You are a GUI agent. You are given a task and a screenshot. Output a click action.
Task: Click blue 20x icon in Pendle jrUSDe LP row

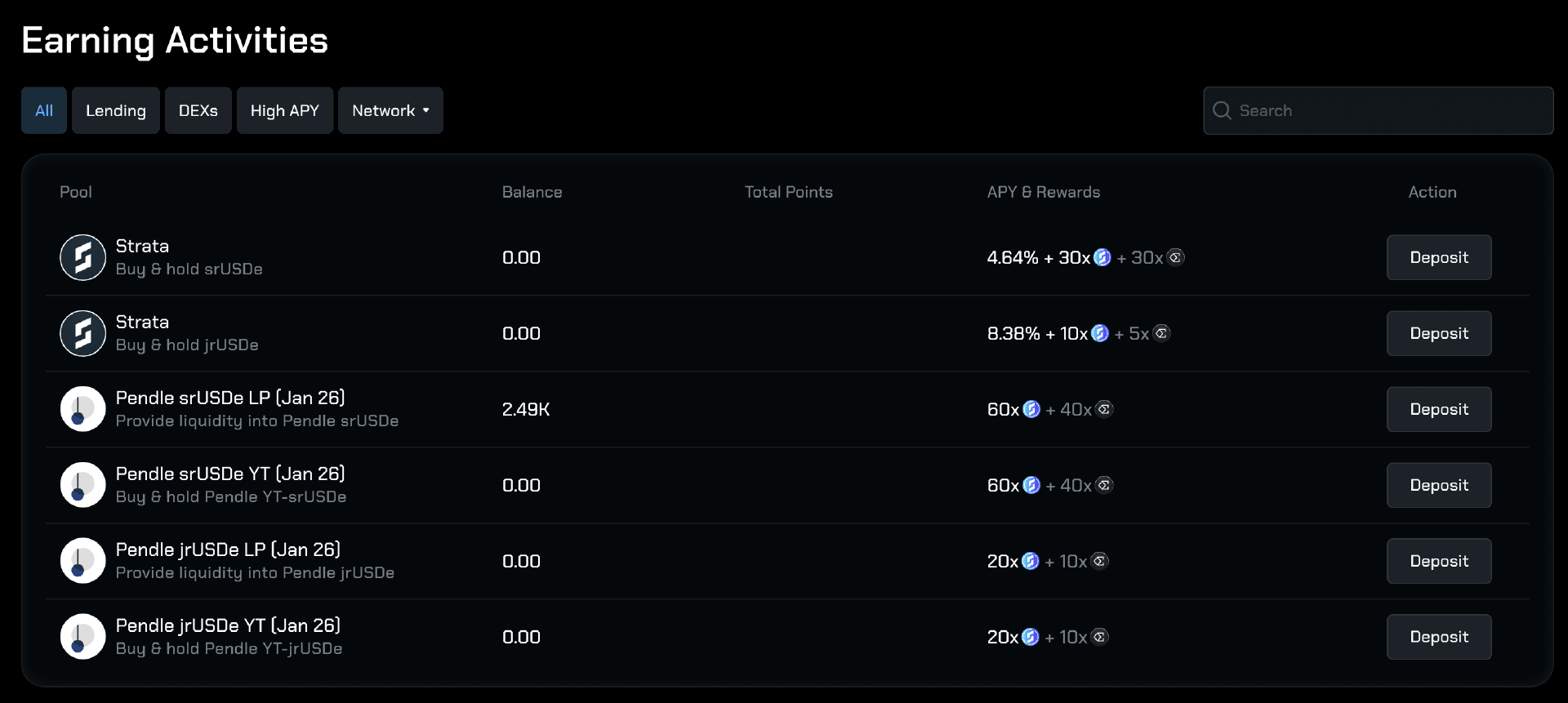[1031, 561]
